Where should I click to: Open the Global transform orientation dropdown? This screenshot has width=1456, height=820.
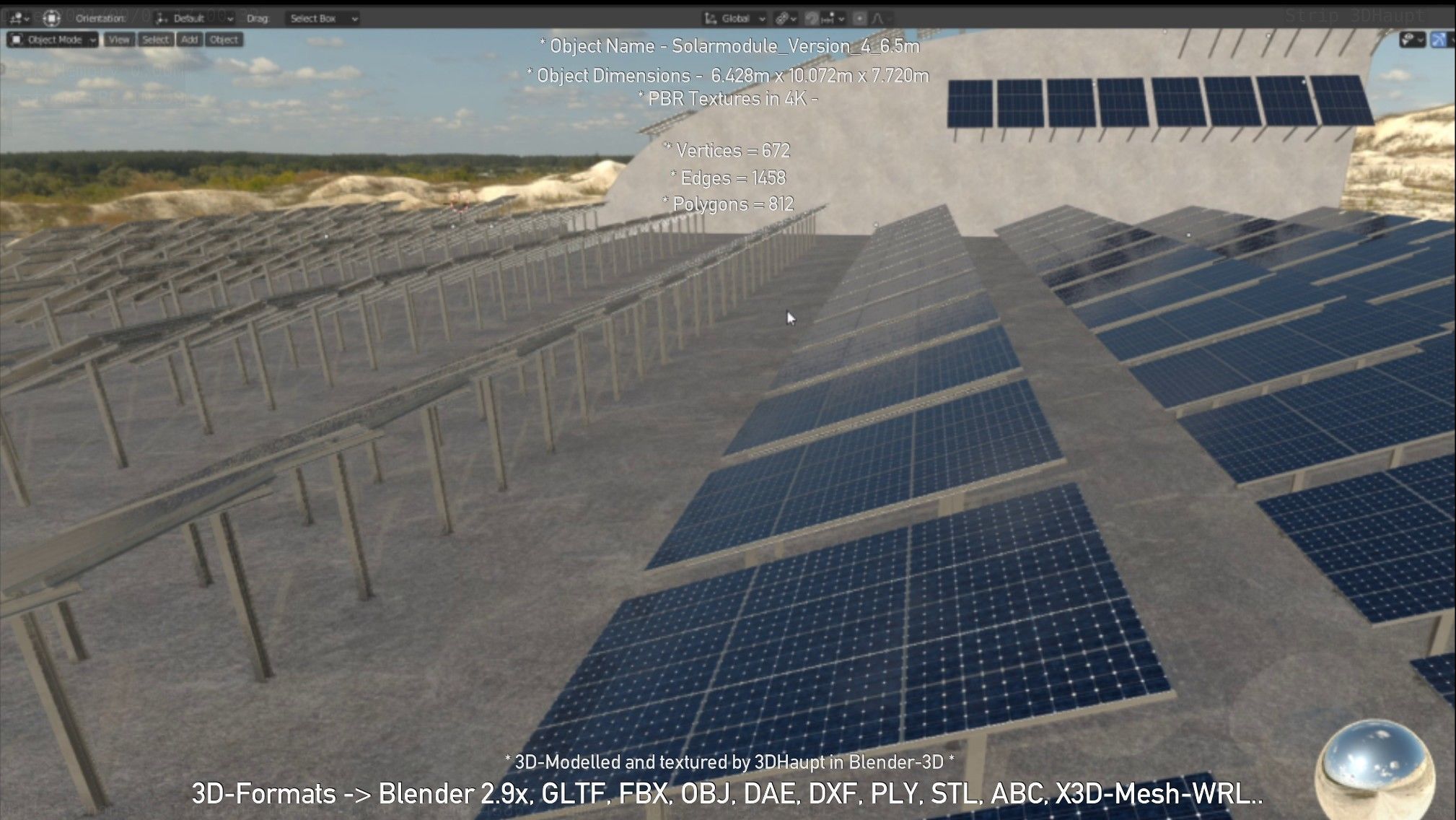point(735,18)
